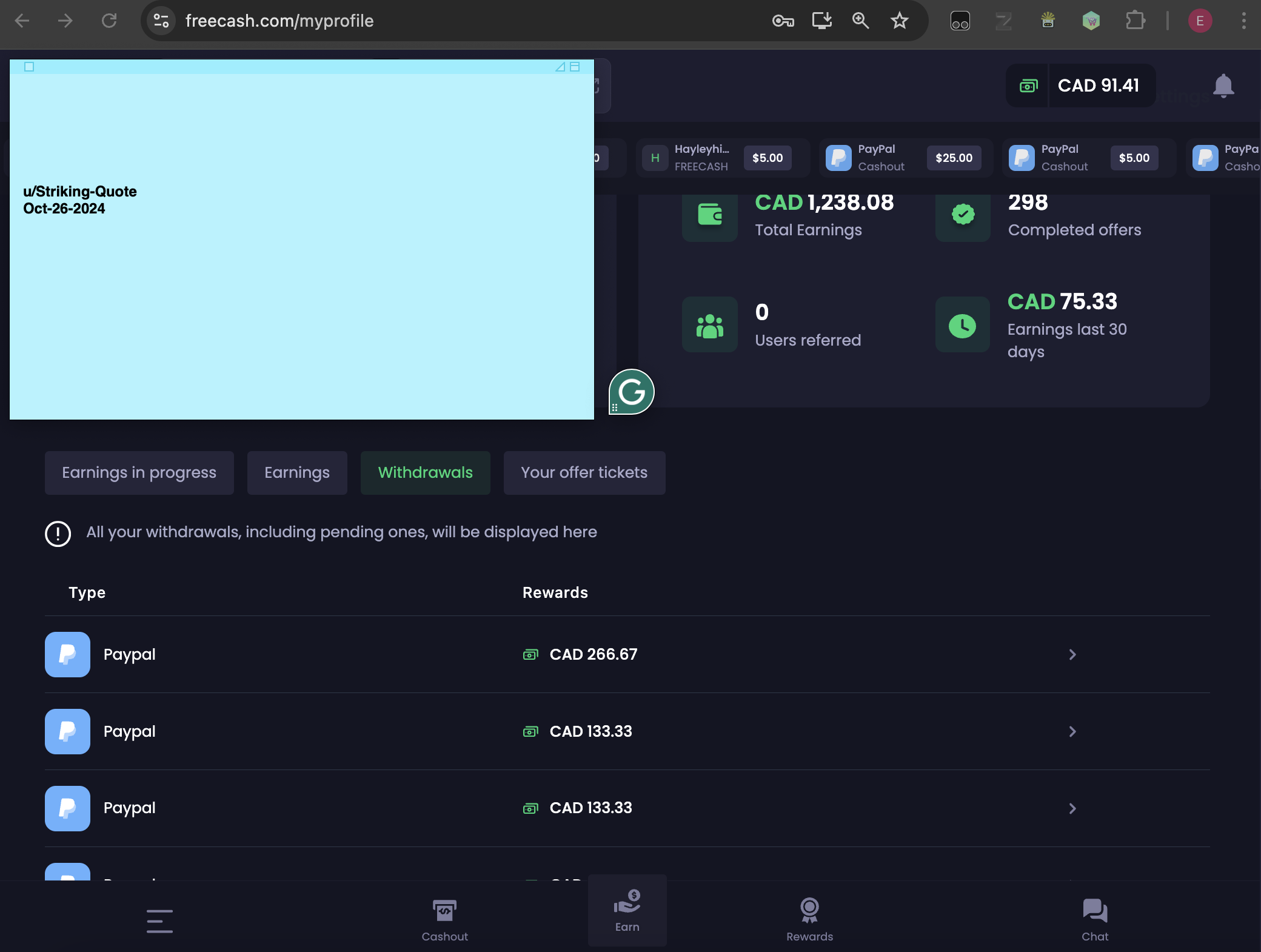The height and width of the screenshot is (952, 1261).
Task: Click the Users referred people icon
Action: [710, 325]
